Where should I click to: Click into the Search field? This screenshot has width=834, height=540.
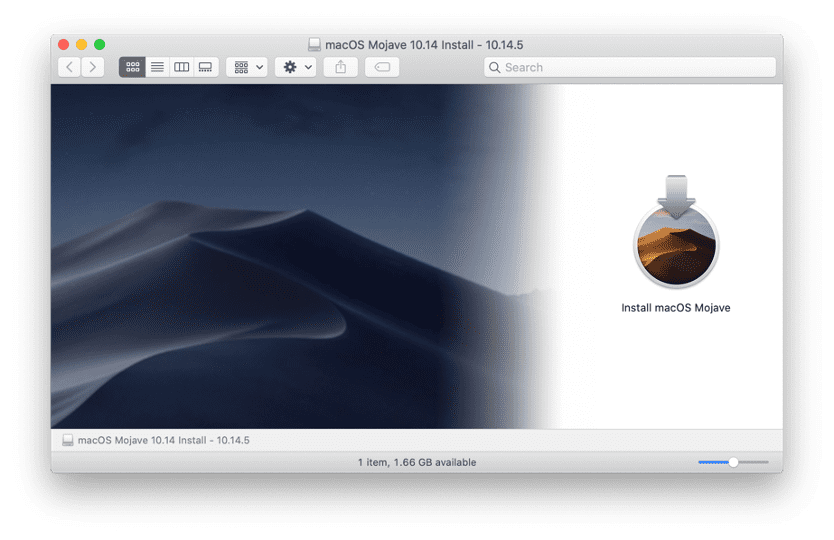(630, 68)
